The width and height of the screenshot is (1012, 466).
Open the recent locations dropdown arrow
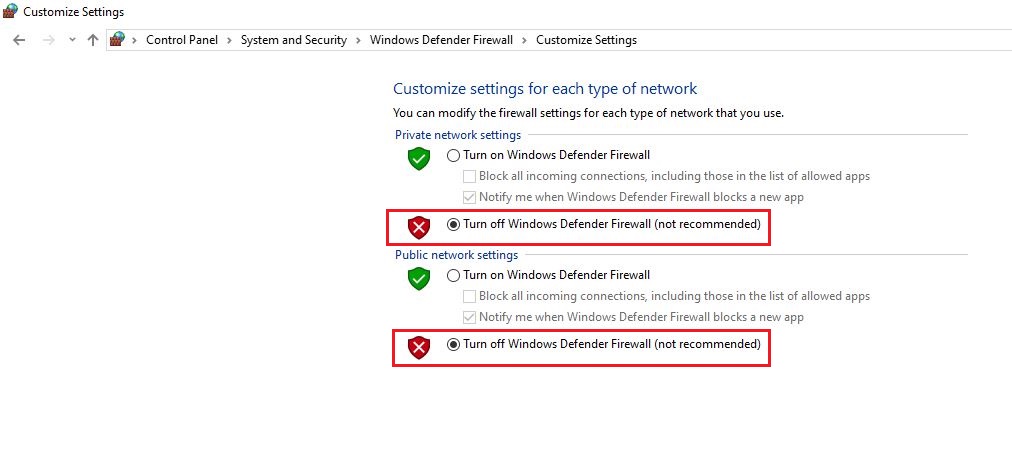pyautogui.click(x=72, y=40)
